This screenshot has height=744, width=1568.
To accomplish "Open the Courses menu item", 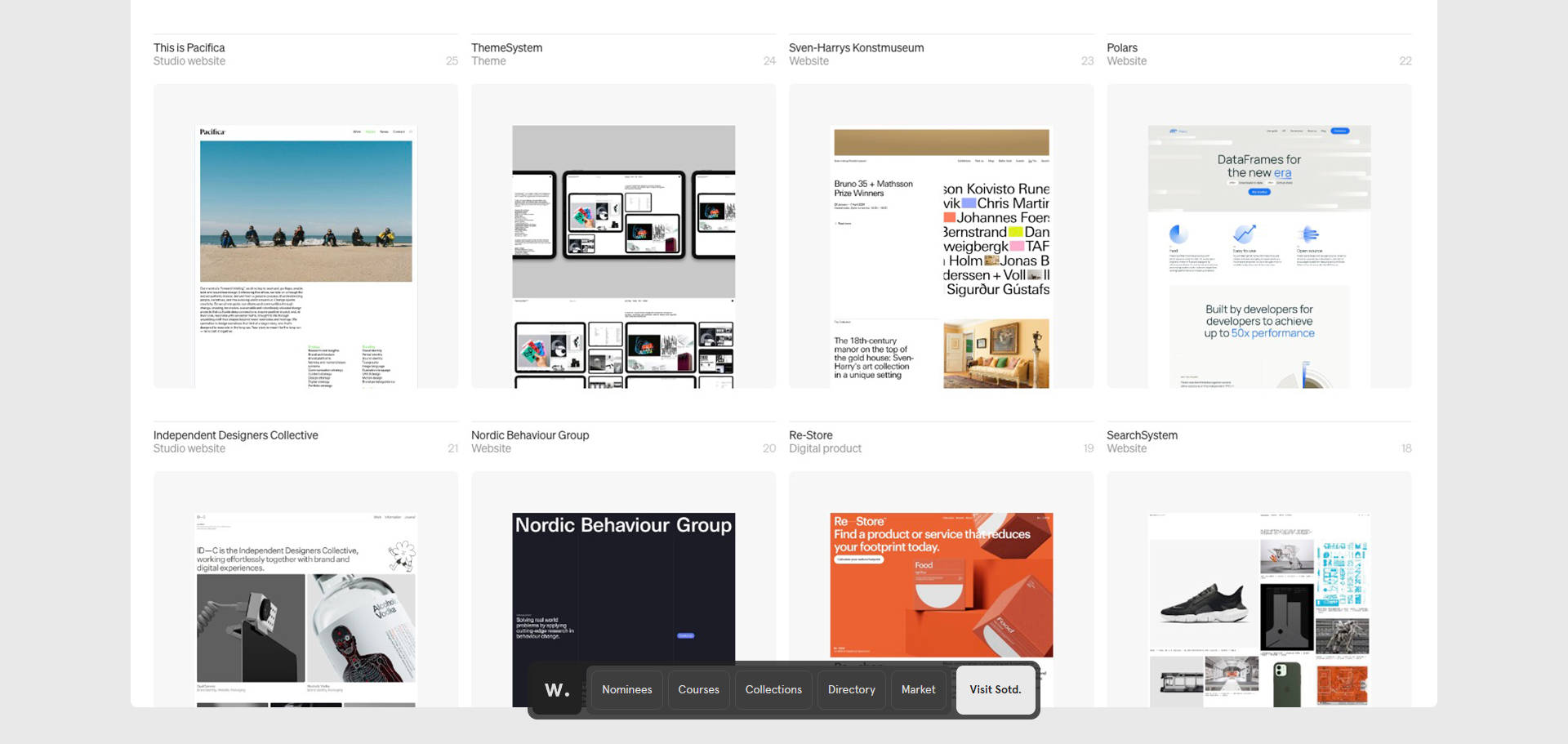I will pyautogui.click(x=699, y=690).
